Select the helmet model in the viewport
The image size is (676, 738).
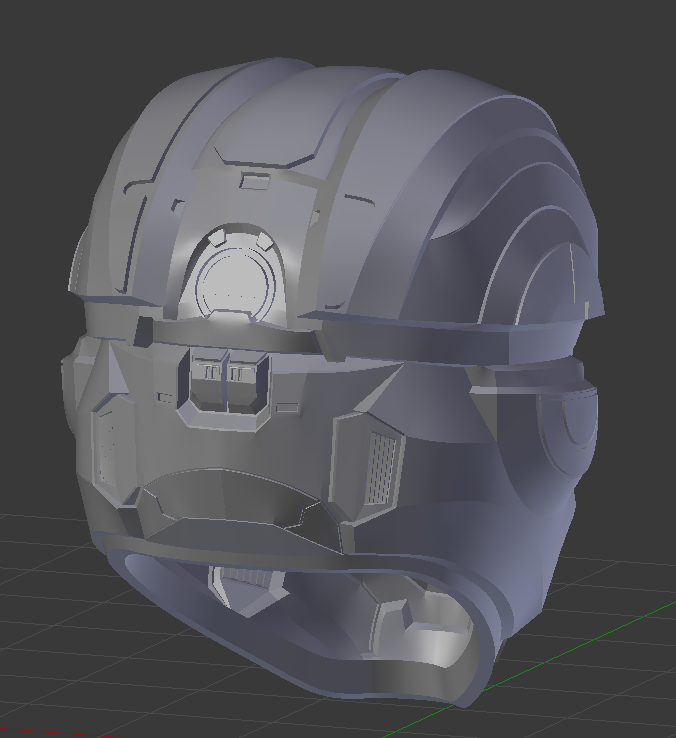coord(333,381)
